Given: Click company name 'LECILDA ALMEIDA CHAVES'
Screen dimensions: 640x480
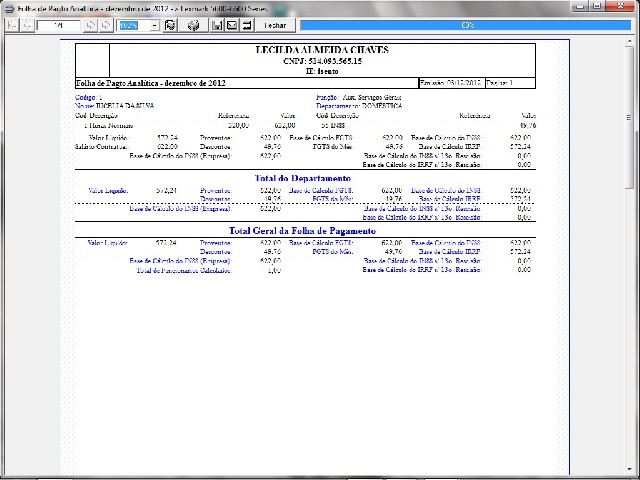Looking at the screenshot, I should tap(322, 50).
